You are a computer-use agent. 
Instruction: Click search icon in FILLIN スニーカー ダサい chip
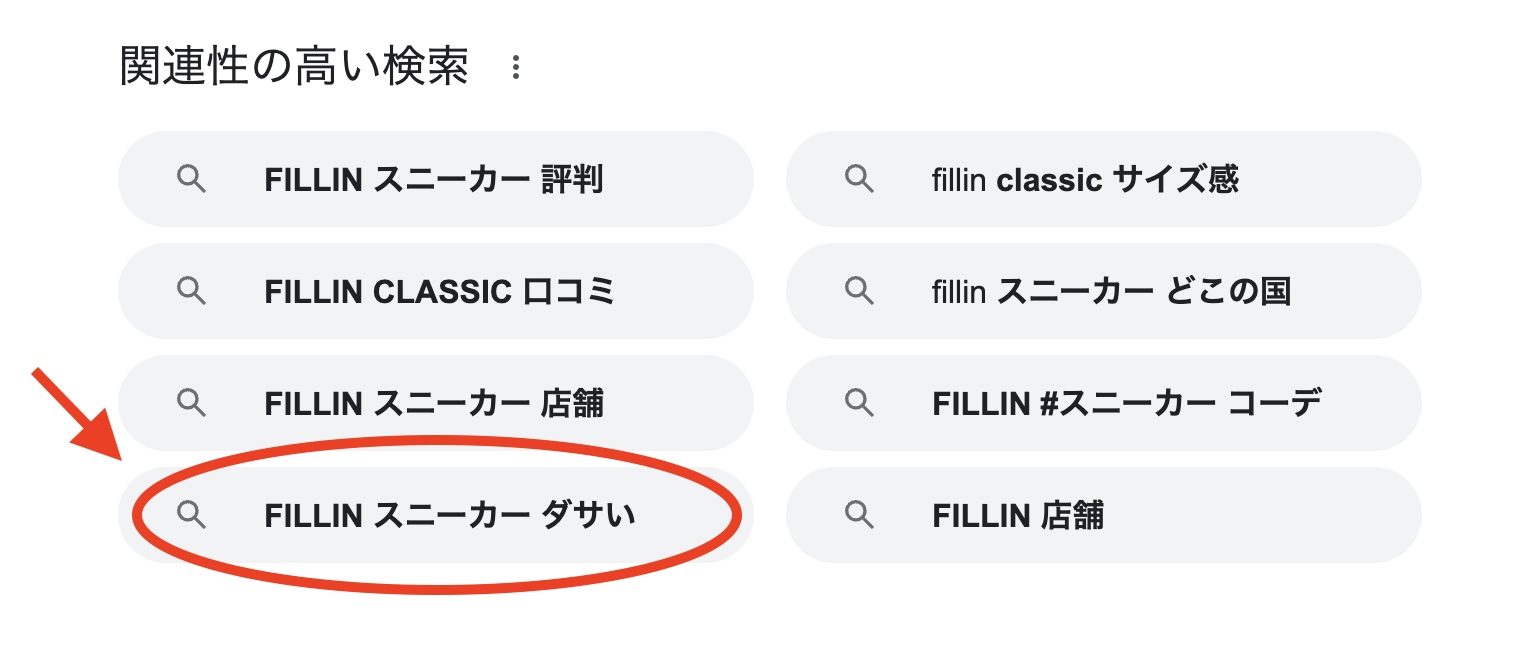[x=191, y=515]
